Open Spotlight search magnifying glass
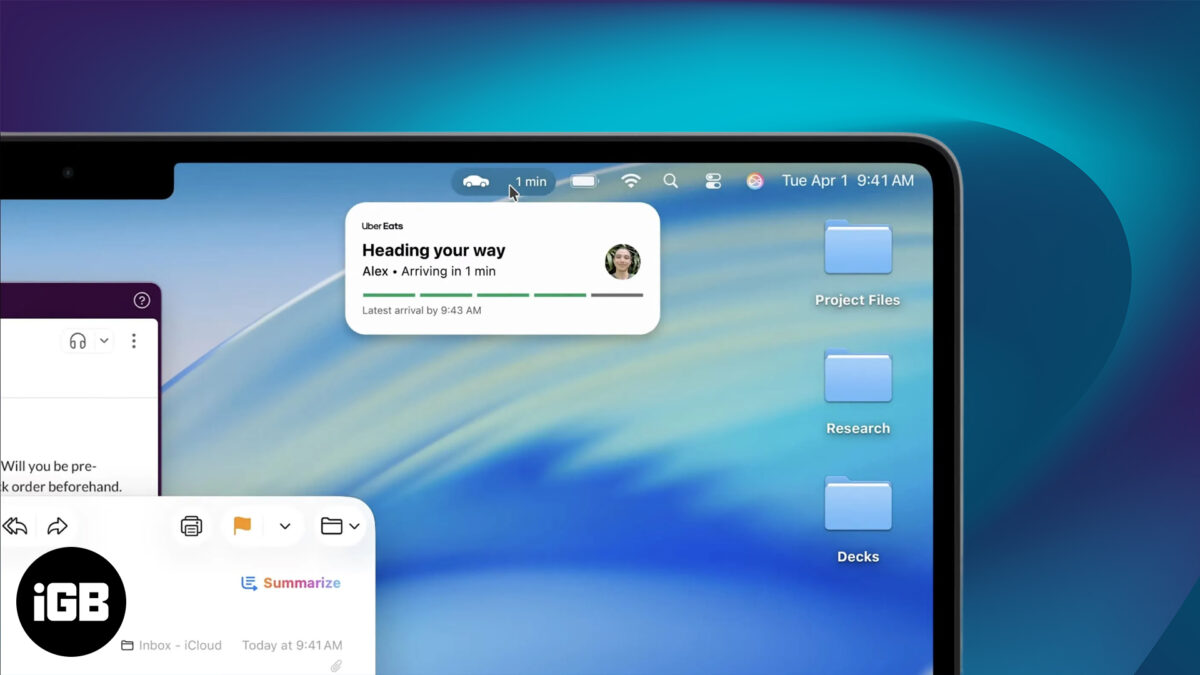Viewport: 1200px width, 675px height. click(x=671, y=181)
